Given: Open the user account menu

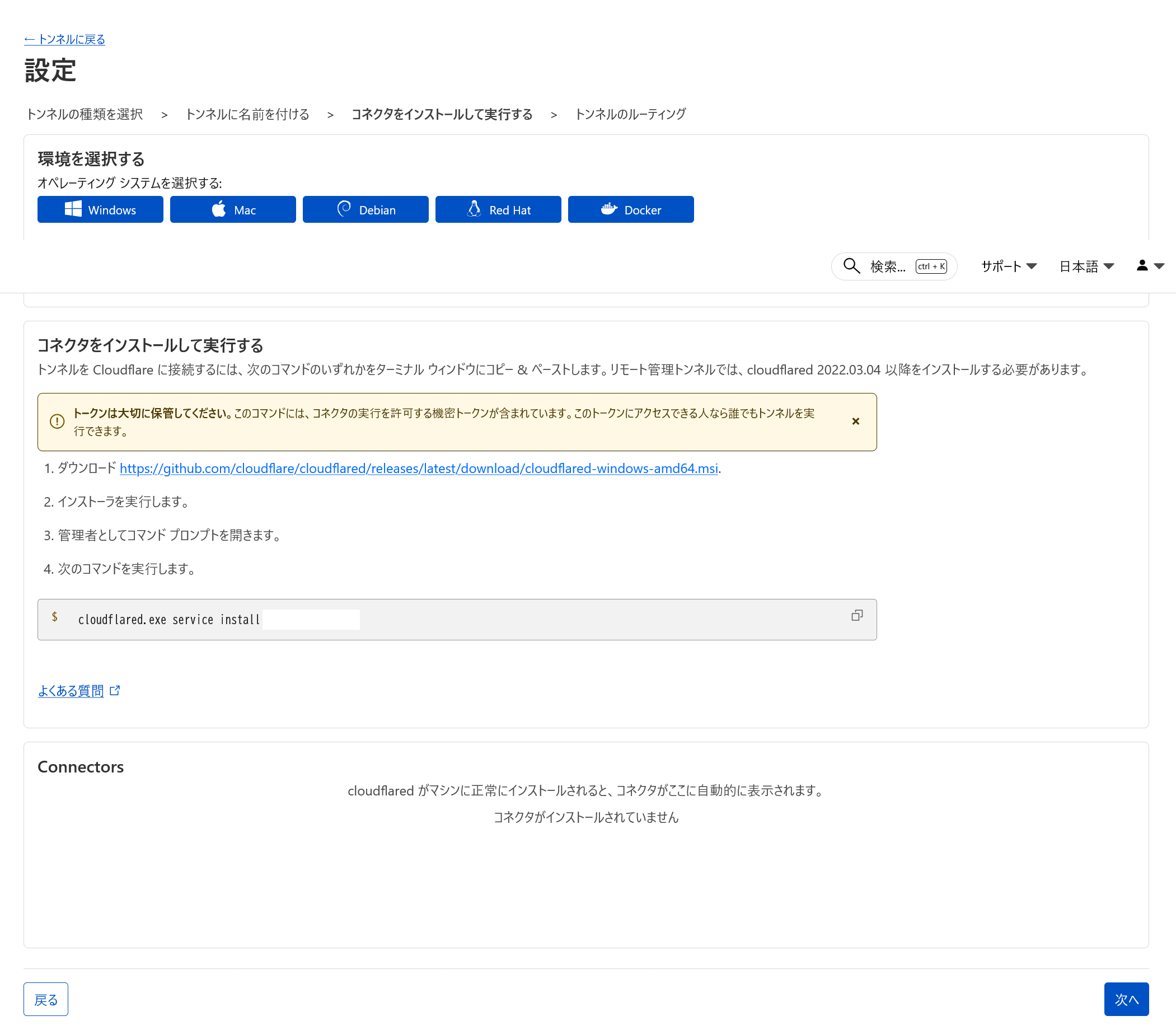Looking at the screenshot, I should (x=1150, y=265).
